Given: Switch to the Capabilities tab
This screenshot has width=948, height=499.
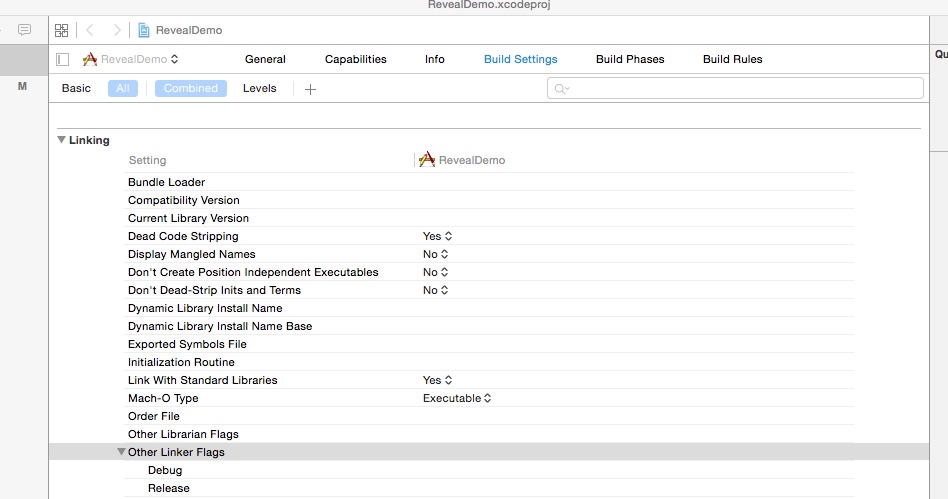Looking at the screenshot, I should click(x=356, y=59).
